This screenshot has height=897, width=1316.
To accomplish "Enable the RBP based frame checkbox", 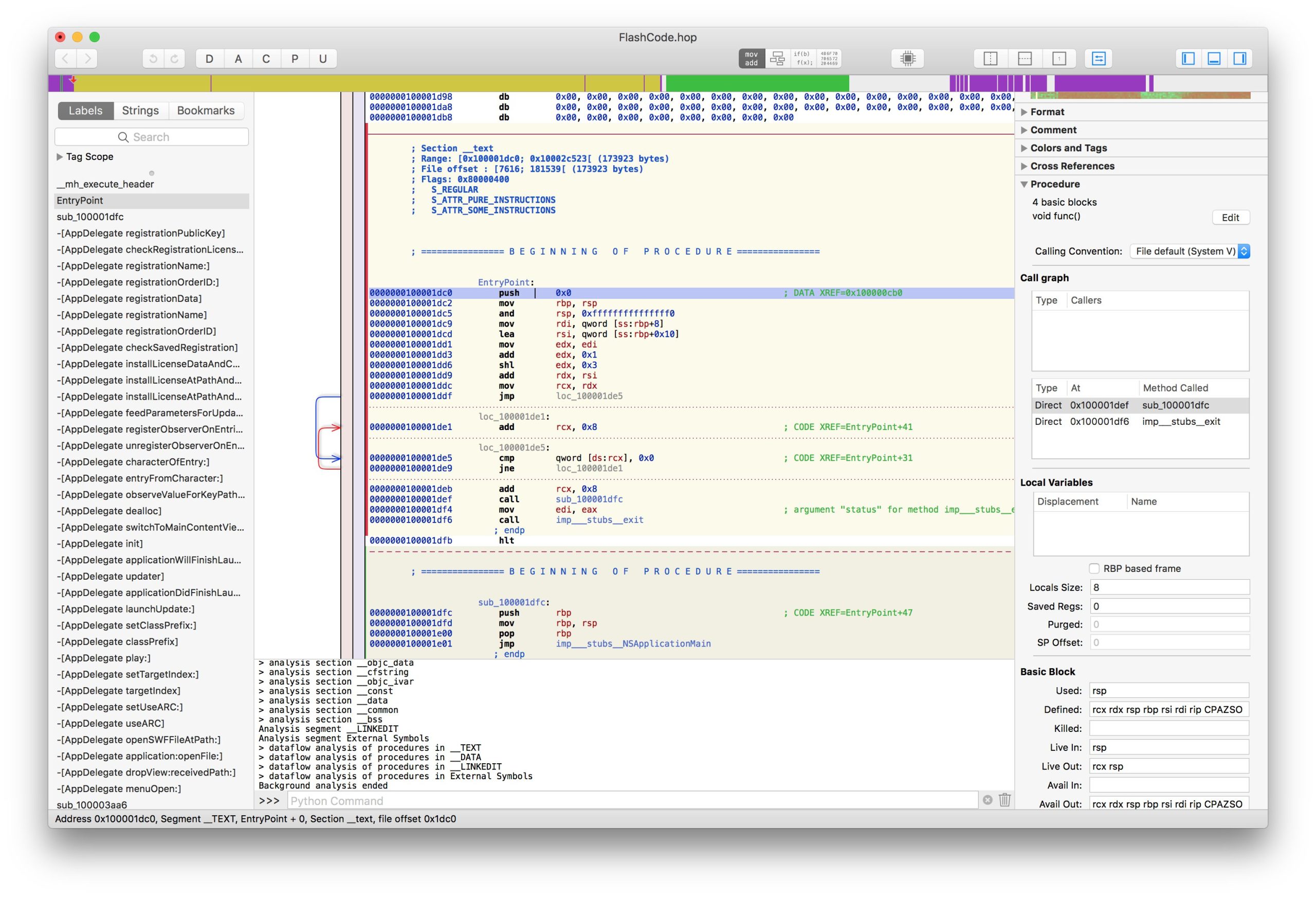I will (x=1094, y=568).
